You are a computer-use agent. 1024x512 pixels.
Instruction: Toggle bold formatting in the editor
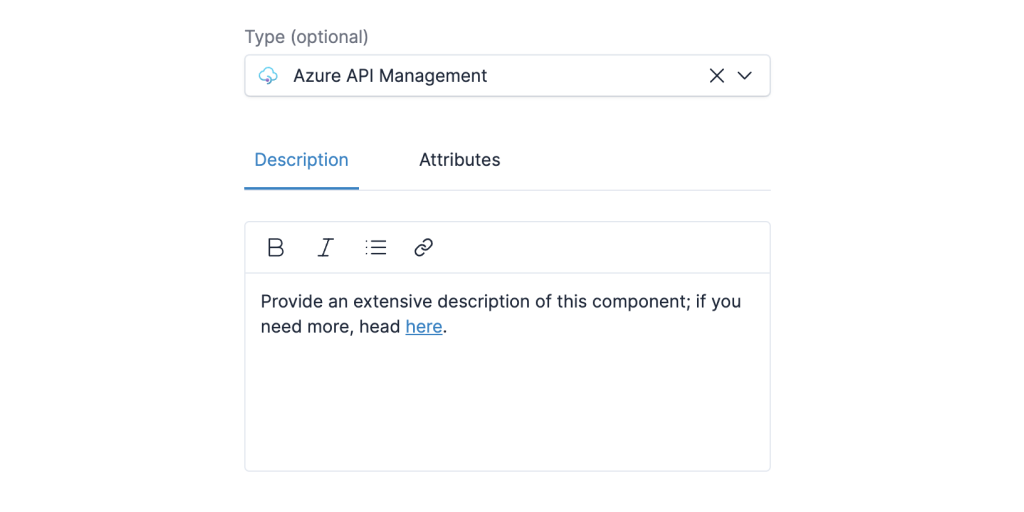point(276,248)
